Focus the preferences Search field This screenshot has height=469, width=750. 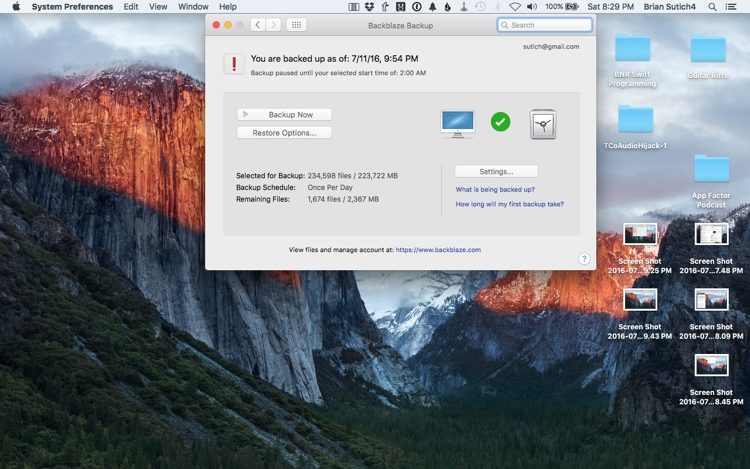[x=544, y=25]
